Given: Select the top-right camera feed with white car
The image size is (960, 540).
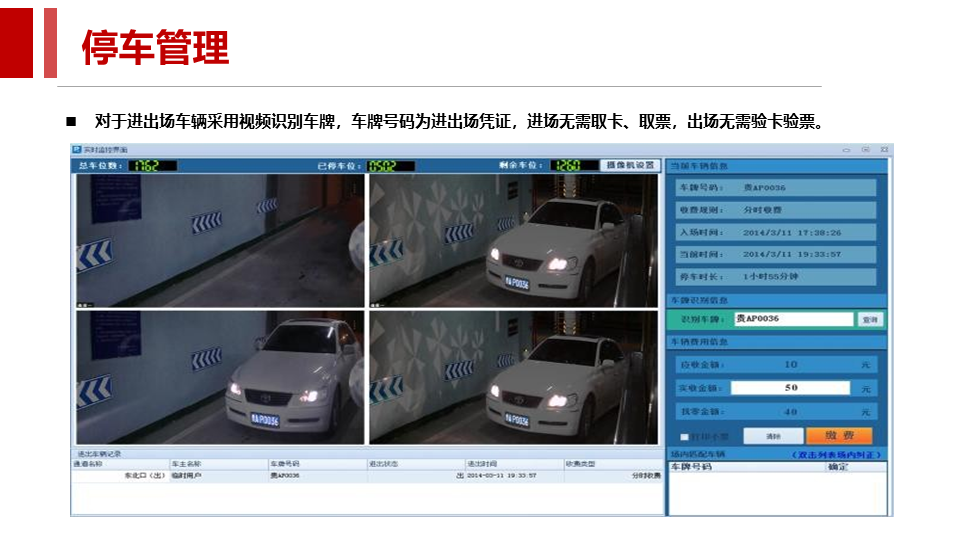Looking at the screenshot, I should point(514,241).
